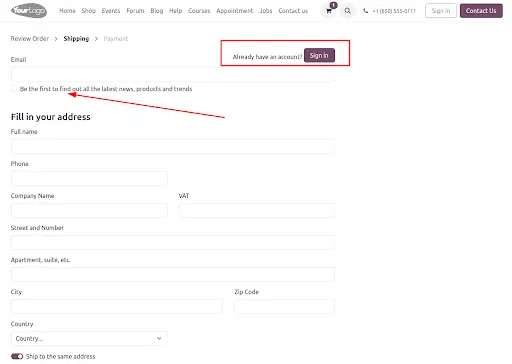
Task: Click the Fill in your address heading
Action: 51,117
